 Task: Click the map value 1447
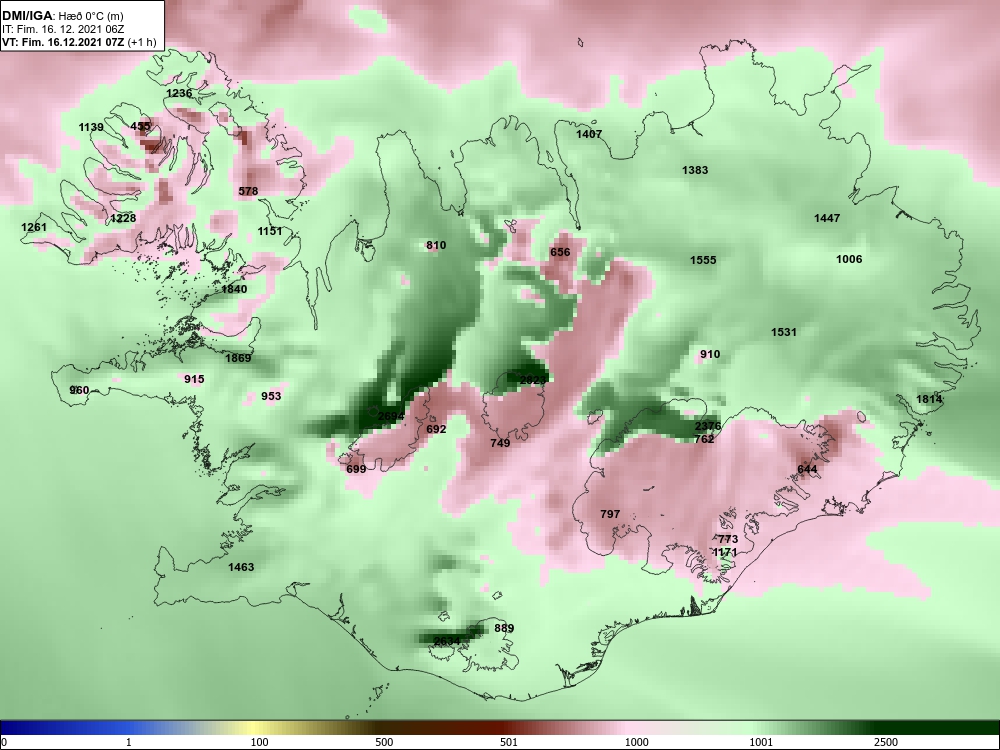point(827,218)
